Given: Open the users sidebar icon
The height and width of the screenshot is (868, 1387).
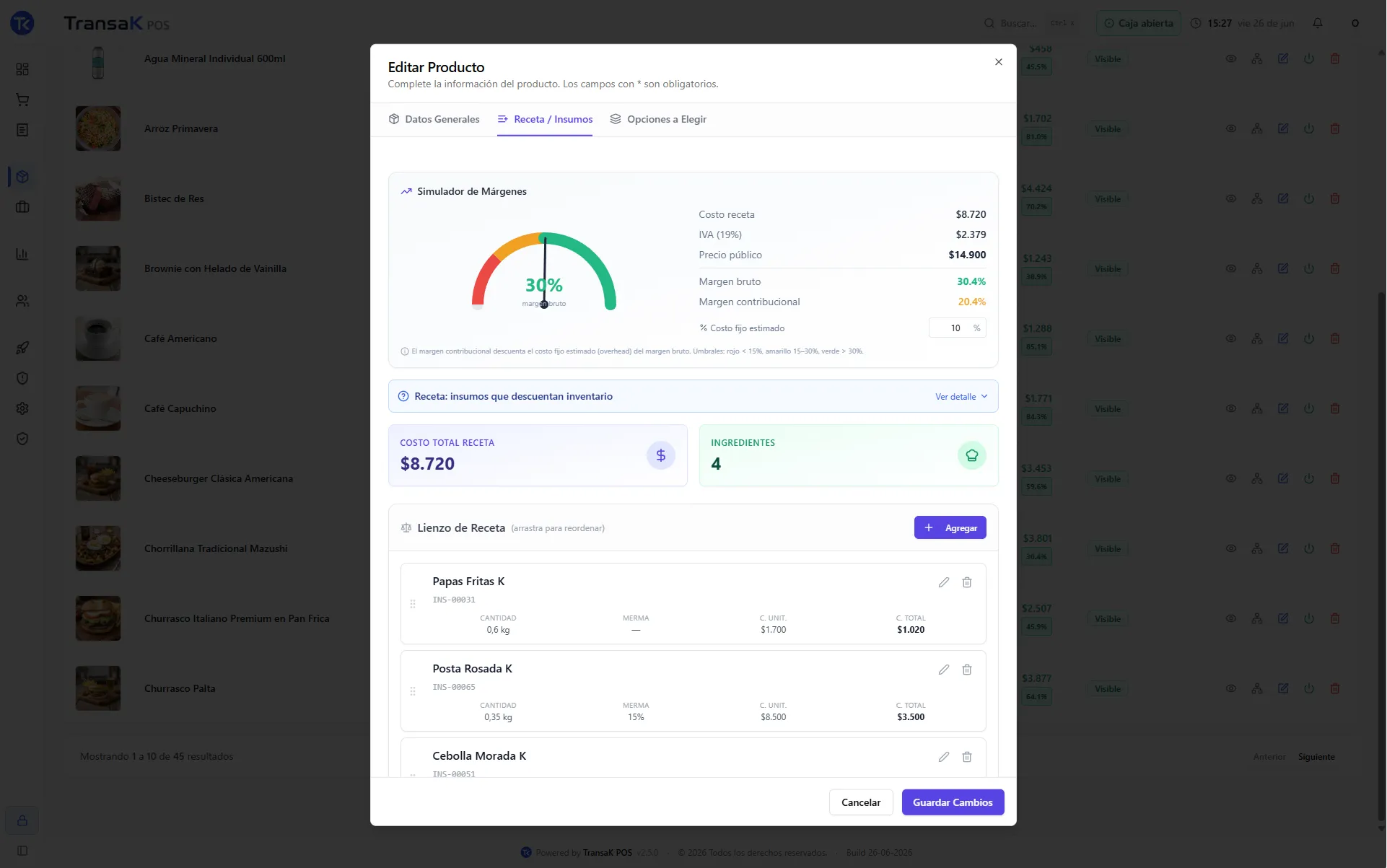Looking at the screenshot, I should (x=22, y=301).
